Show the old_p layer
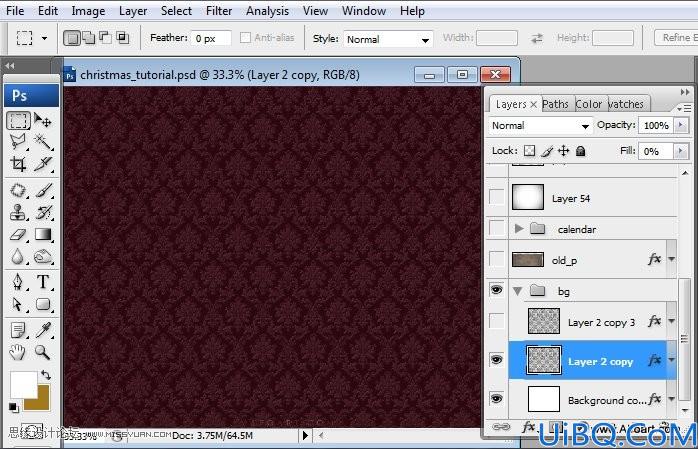The height and width of the screenshot is (449, 698). (x=496, y=259)
